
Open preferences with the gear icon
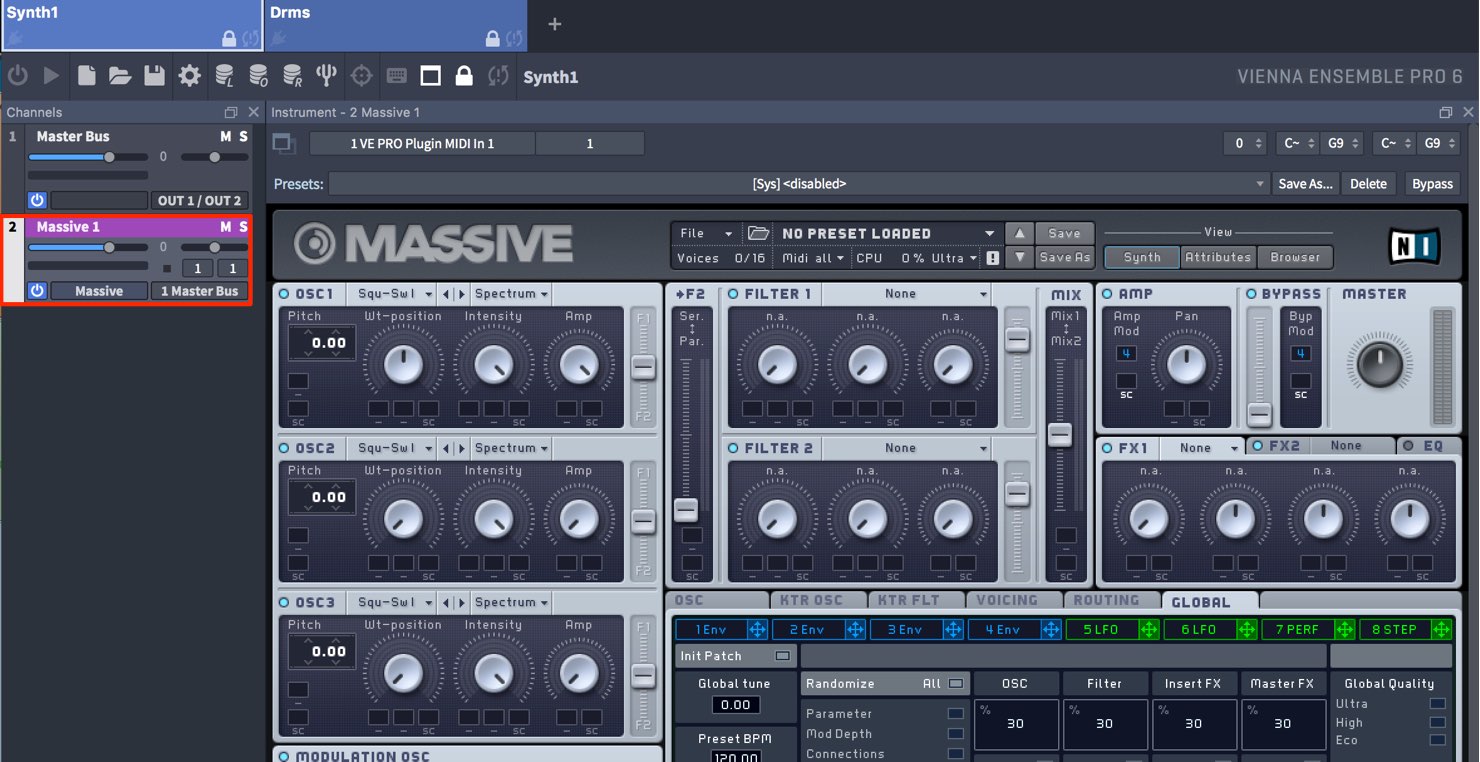pos(189,76)
